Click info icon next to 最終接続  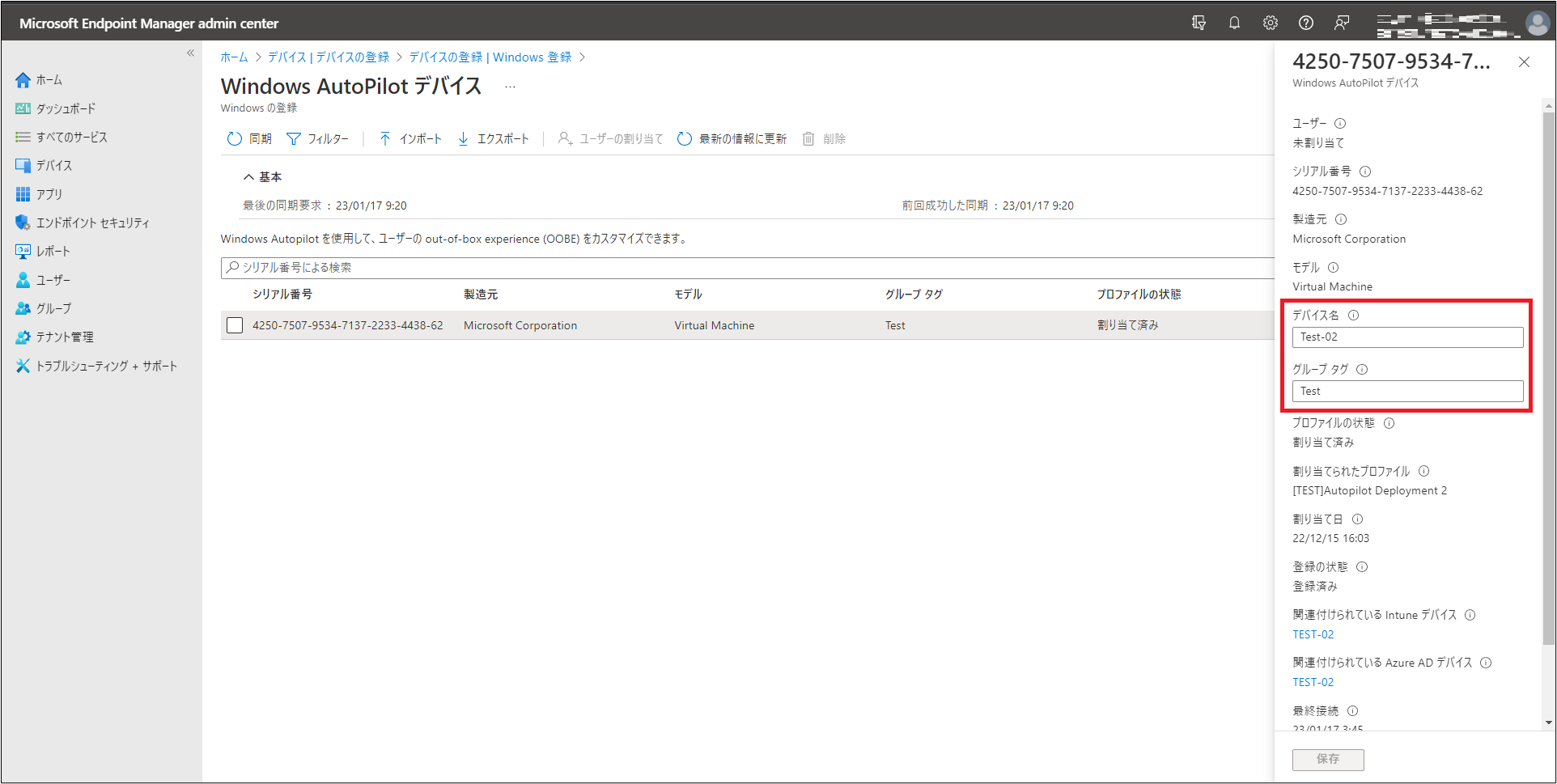pyautogui.click(x=1352, y=711)
